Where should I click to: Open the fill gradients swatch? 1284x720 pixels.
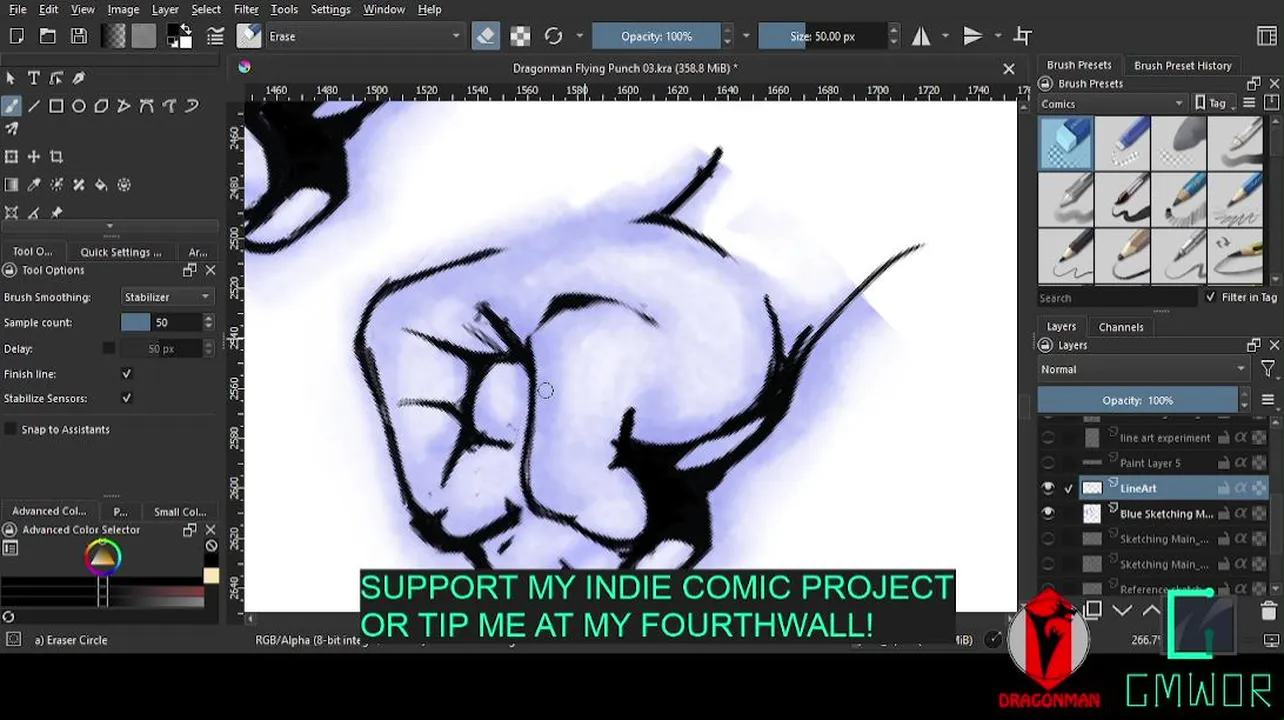tap(113, 36)
